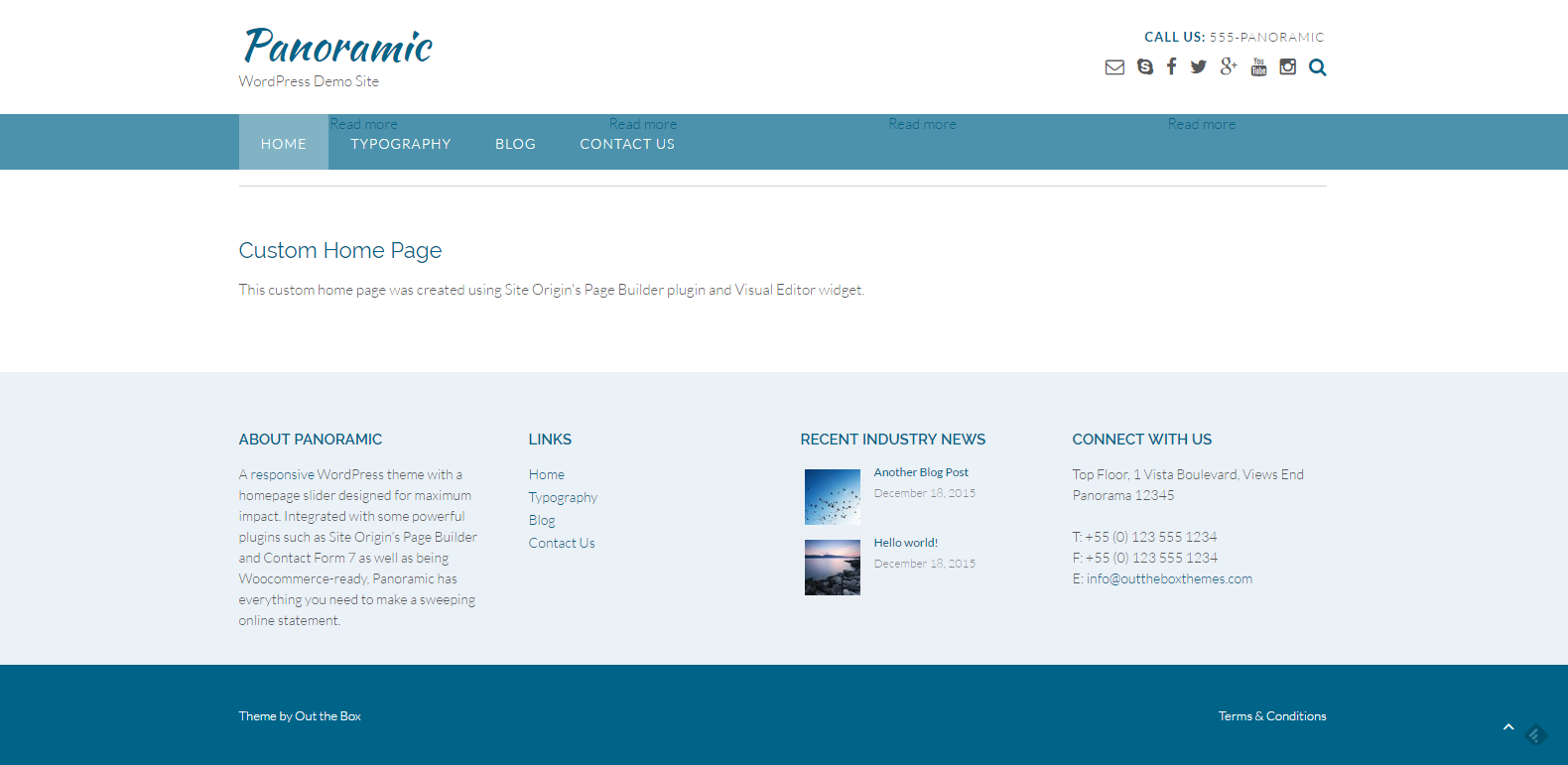Open the YouTube channel icon

pos(1258,66)
